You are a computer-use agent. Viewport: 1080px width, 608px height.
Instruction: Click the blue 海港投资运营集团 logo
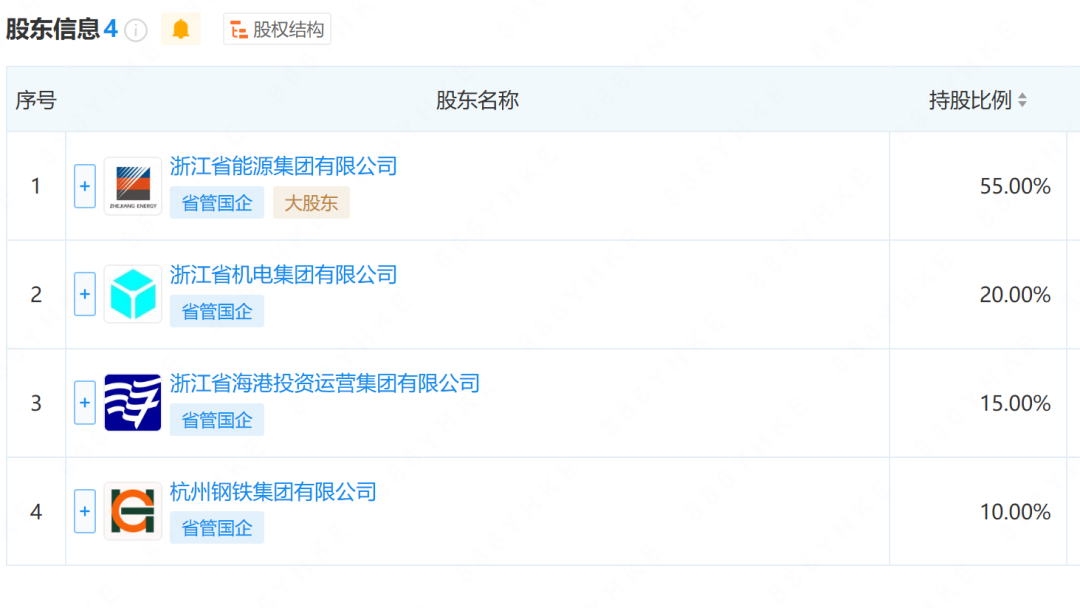click(x=133, y=403)
